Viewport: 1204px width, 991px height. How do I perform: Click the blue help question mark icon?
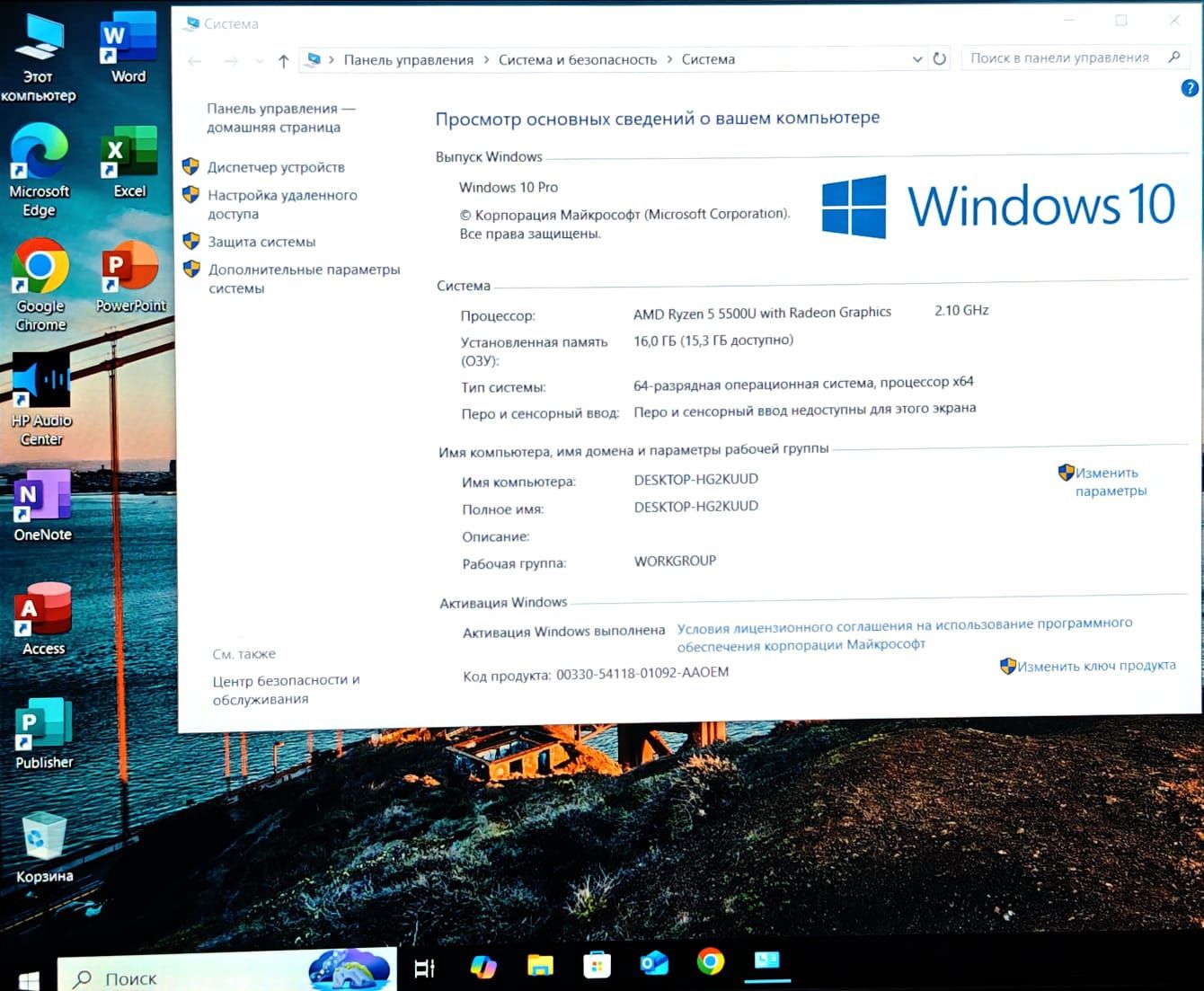(x=1190, y=88)
